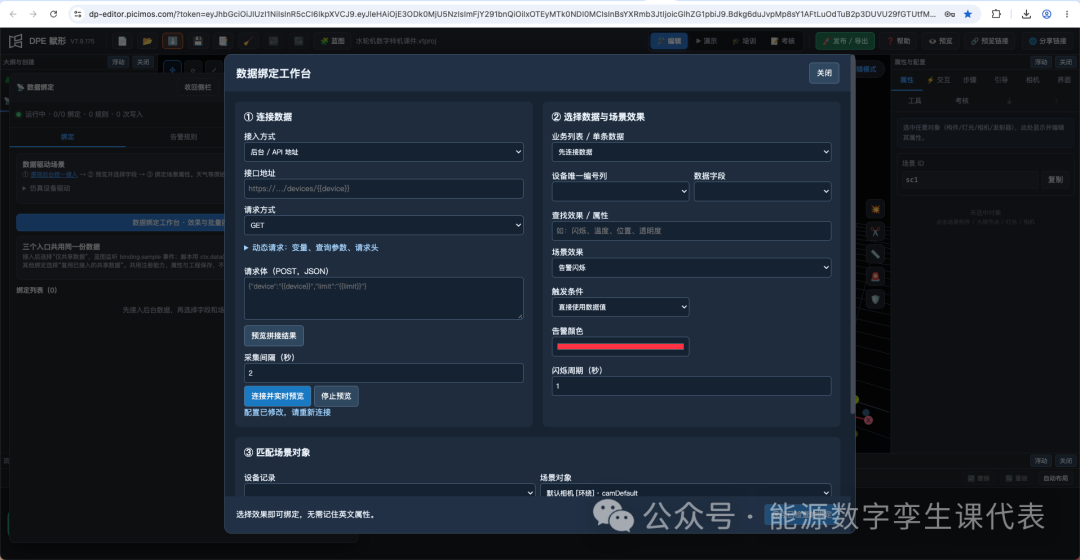
Task: Expand 仿真设备驱动 in left panel
Action: coord(46,188)
